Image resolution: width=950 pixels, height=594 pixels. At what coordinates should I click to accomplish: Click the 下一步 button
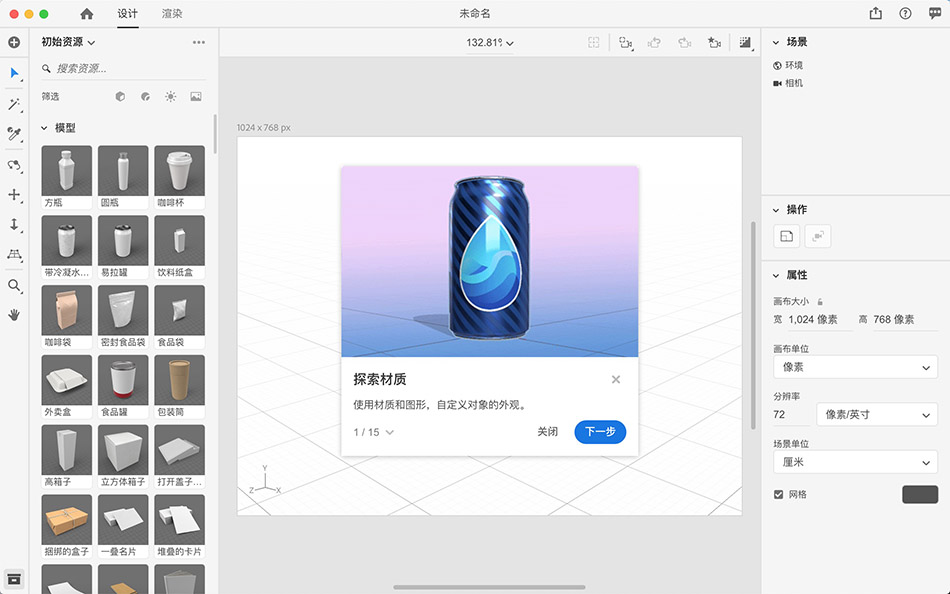click(x=600, y=432)
